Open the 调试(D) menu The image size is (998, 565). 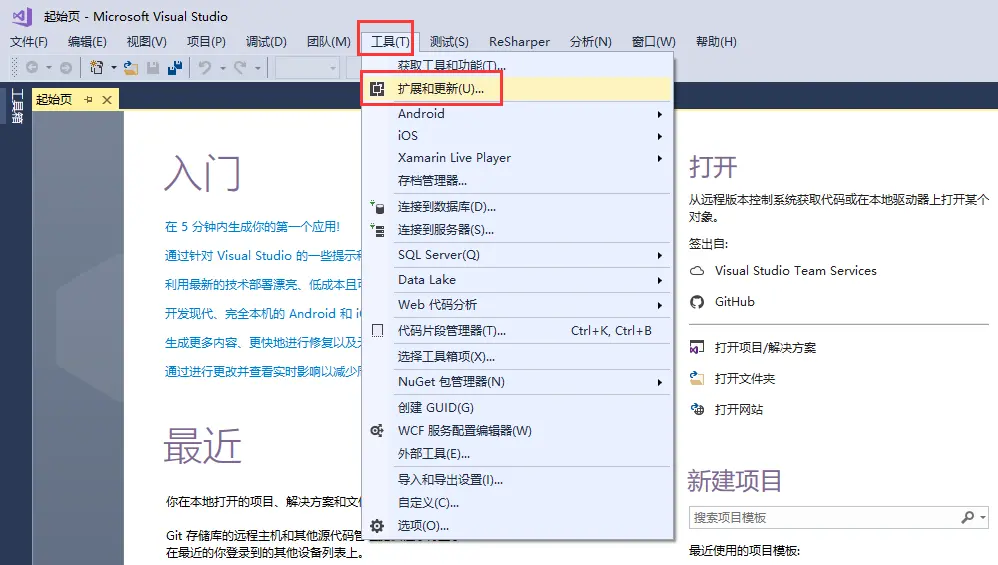[266, 42]
